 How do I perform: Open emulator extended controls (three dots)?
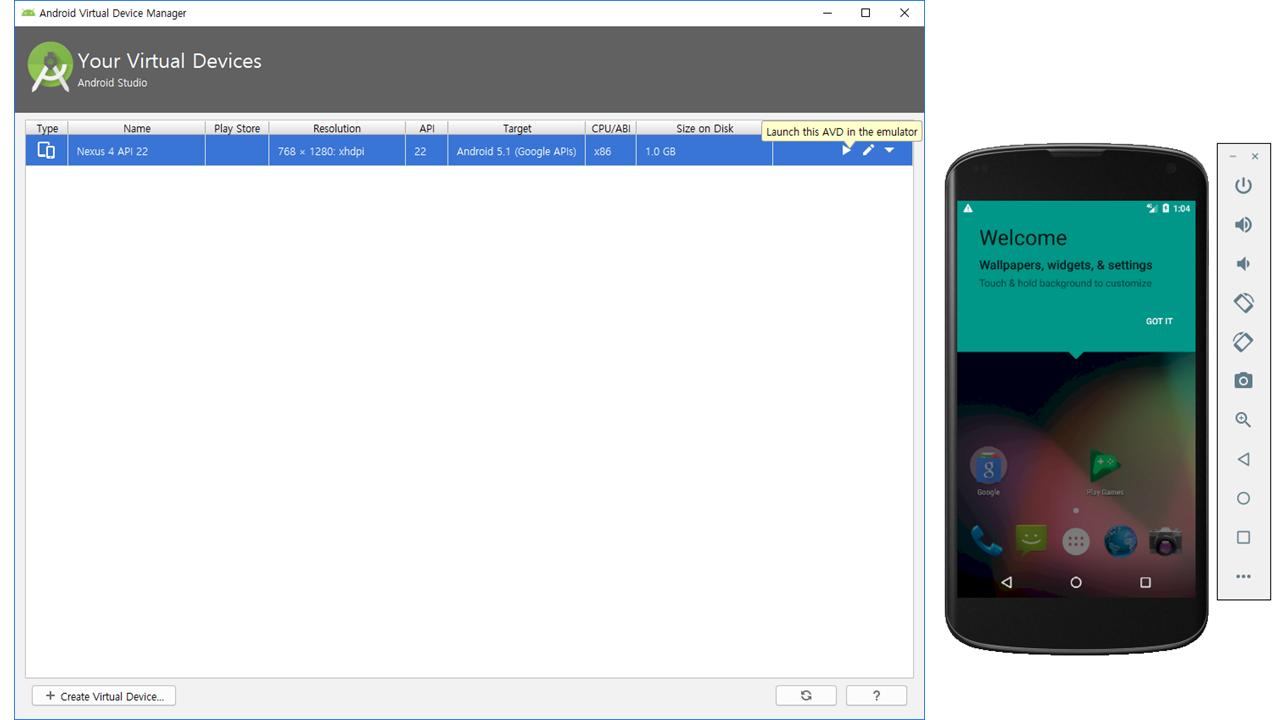(1243, 576)
